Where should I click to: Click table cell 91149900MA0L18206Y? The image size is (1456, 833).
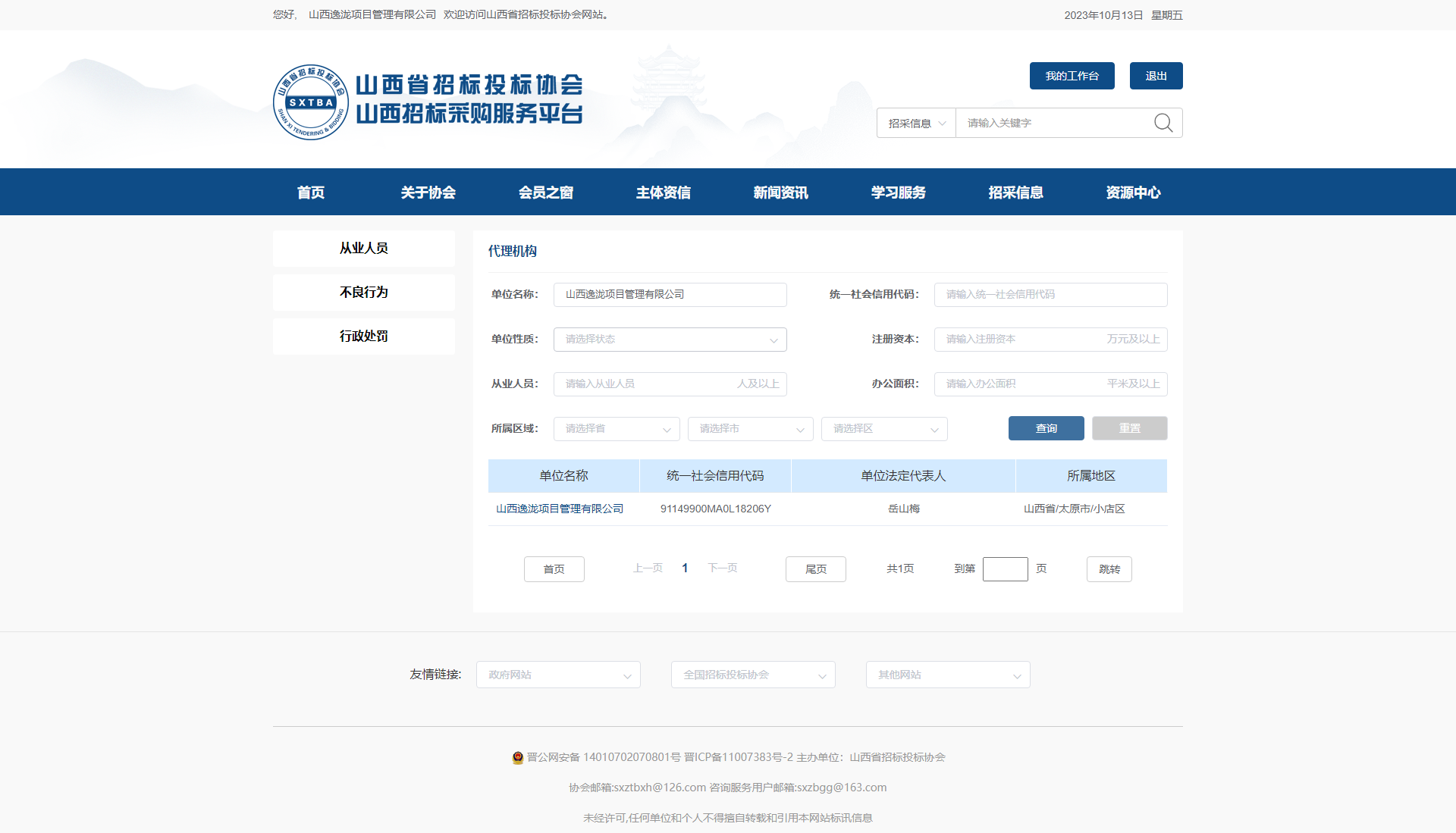(x=716, y=509)
